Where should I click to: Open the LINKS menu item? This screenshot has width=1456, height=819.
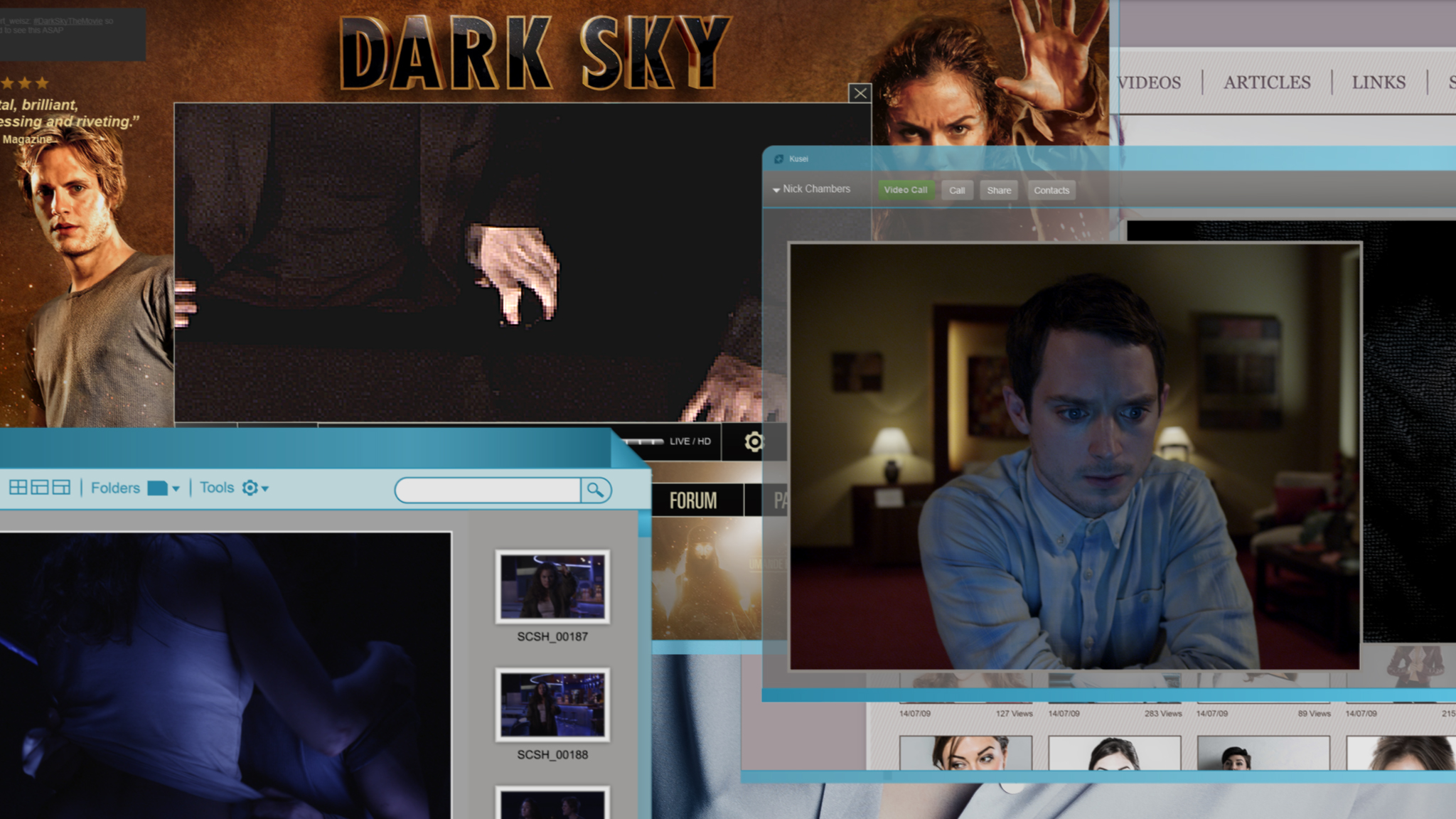1379,82
